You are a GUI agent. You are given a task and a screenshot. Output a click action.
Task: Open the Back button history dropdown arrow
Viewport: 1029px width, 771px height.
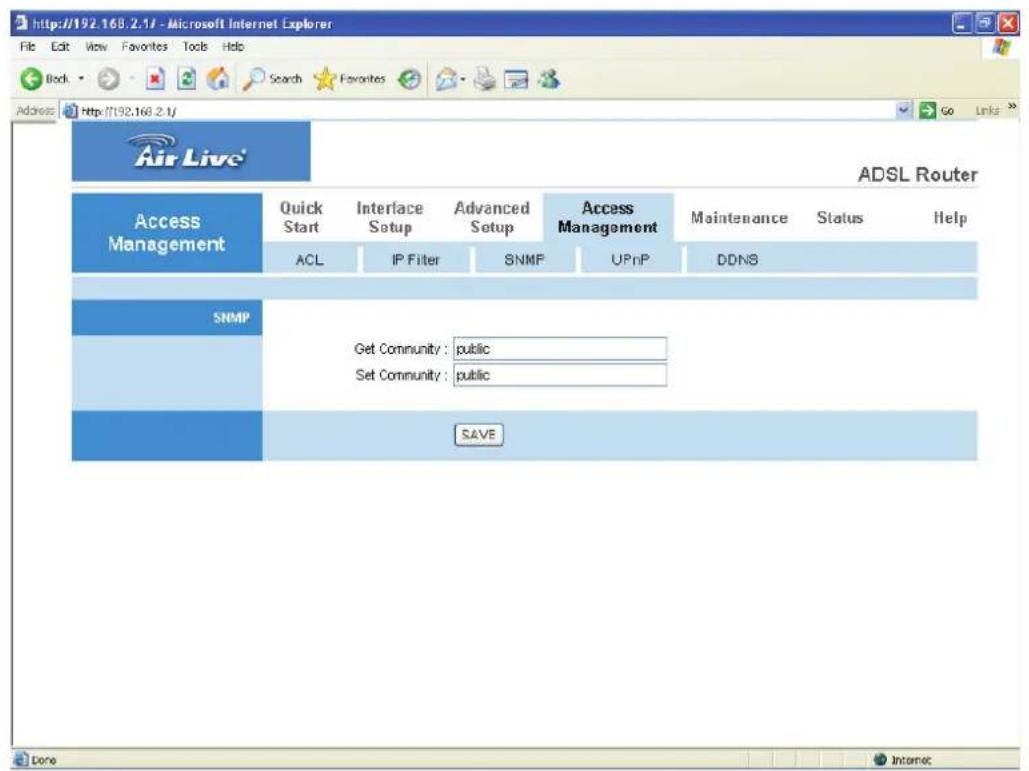click(x=81, y=79)
